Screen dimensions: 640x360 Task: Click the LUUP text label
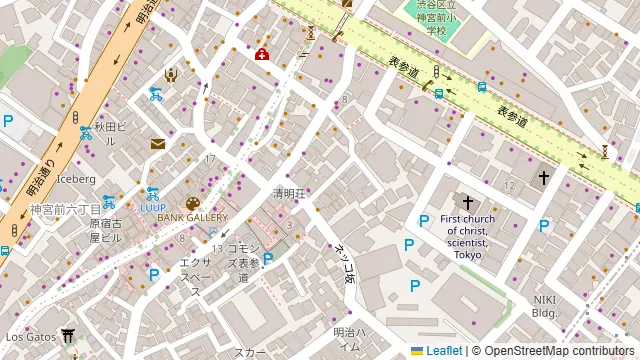153,208
